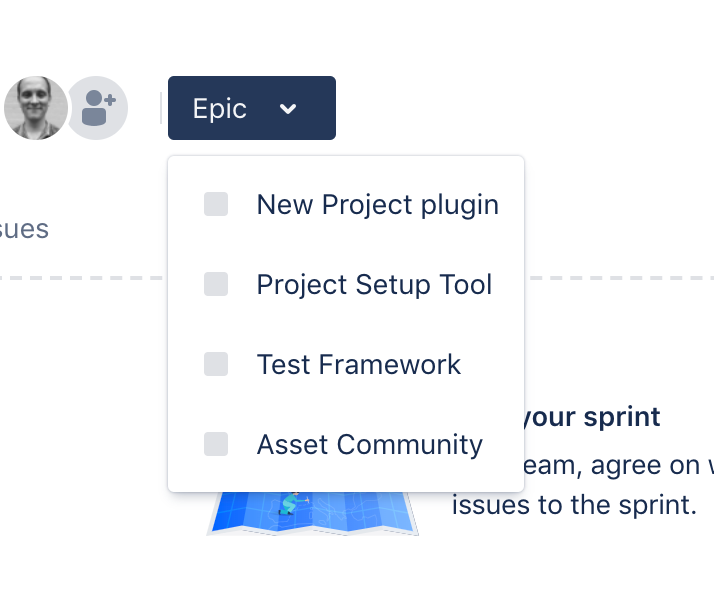Click the partially visible 'sues' label
Screen dimensions: 714x602
coord(24,229)
